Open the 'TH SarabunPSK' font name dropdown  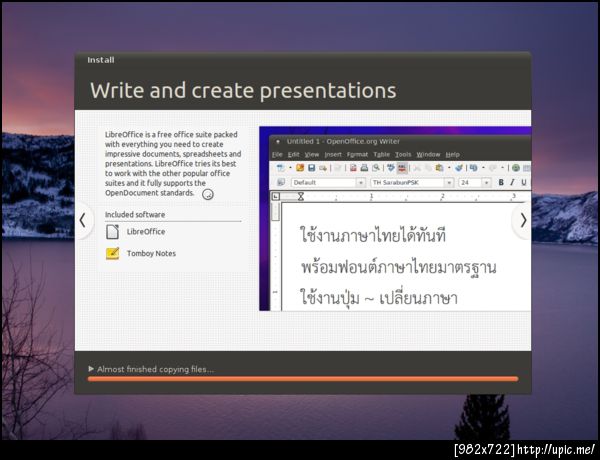pos(449,183)
